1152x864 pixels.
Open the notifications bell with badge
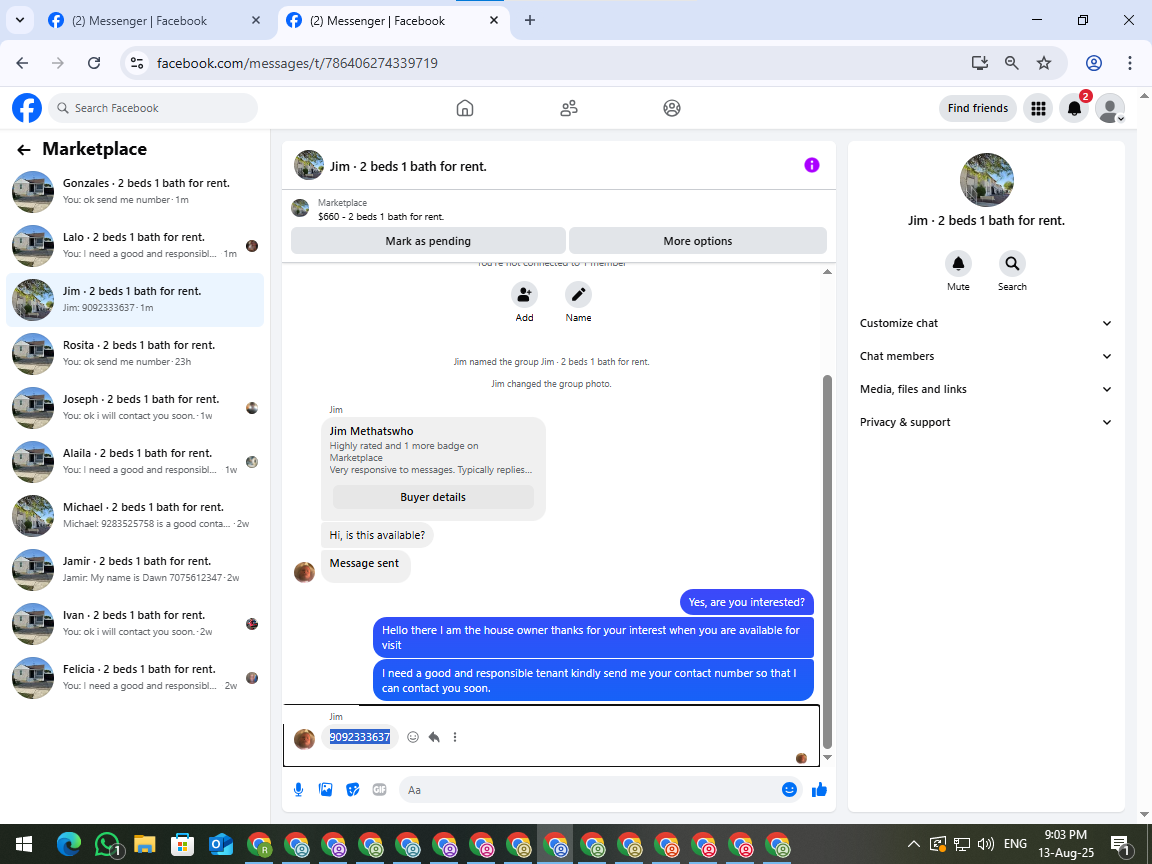(x=1074, y=109)
